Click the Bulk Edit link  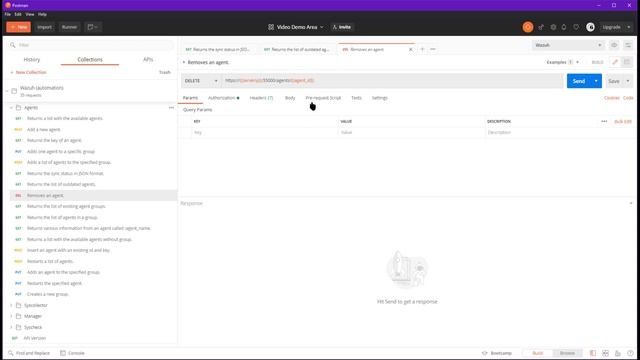(x=623, y=122)
